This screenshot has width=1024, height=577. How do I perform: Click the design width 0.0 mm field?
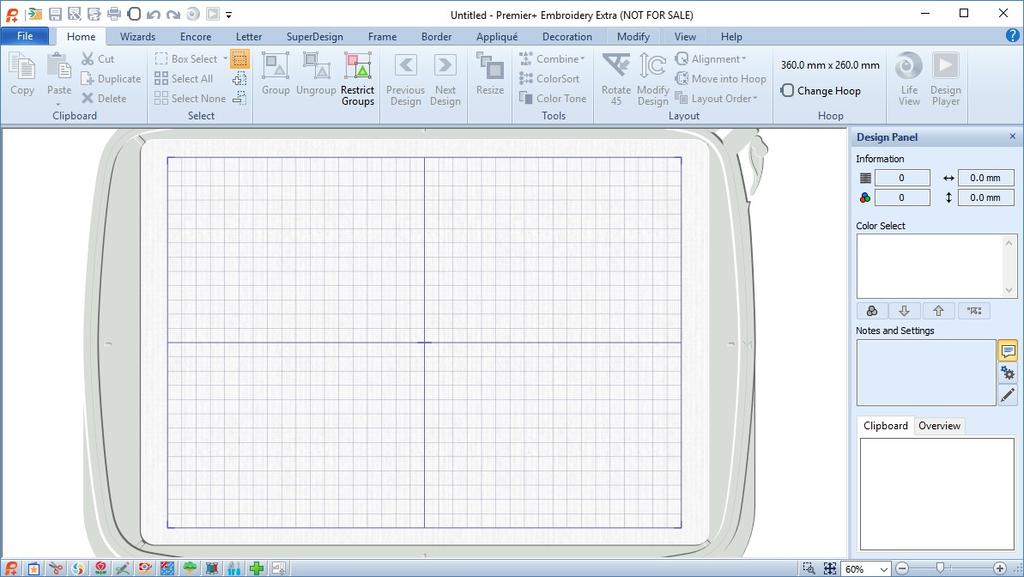(x=985, y=178)
